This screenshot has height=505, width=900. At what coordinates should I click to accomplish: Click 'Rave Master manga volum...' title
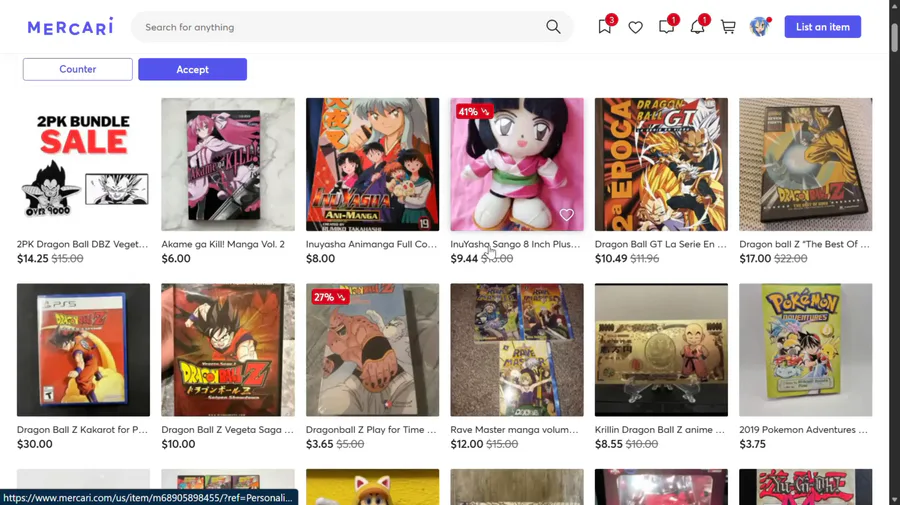coord(514,429)
